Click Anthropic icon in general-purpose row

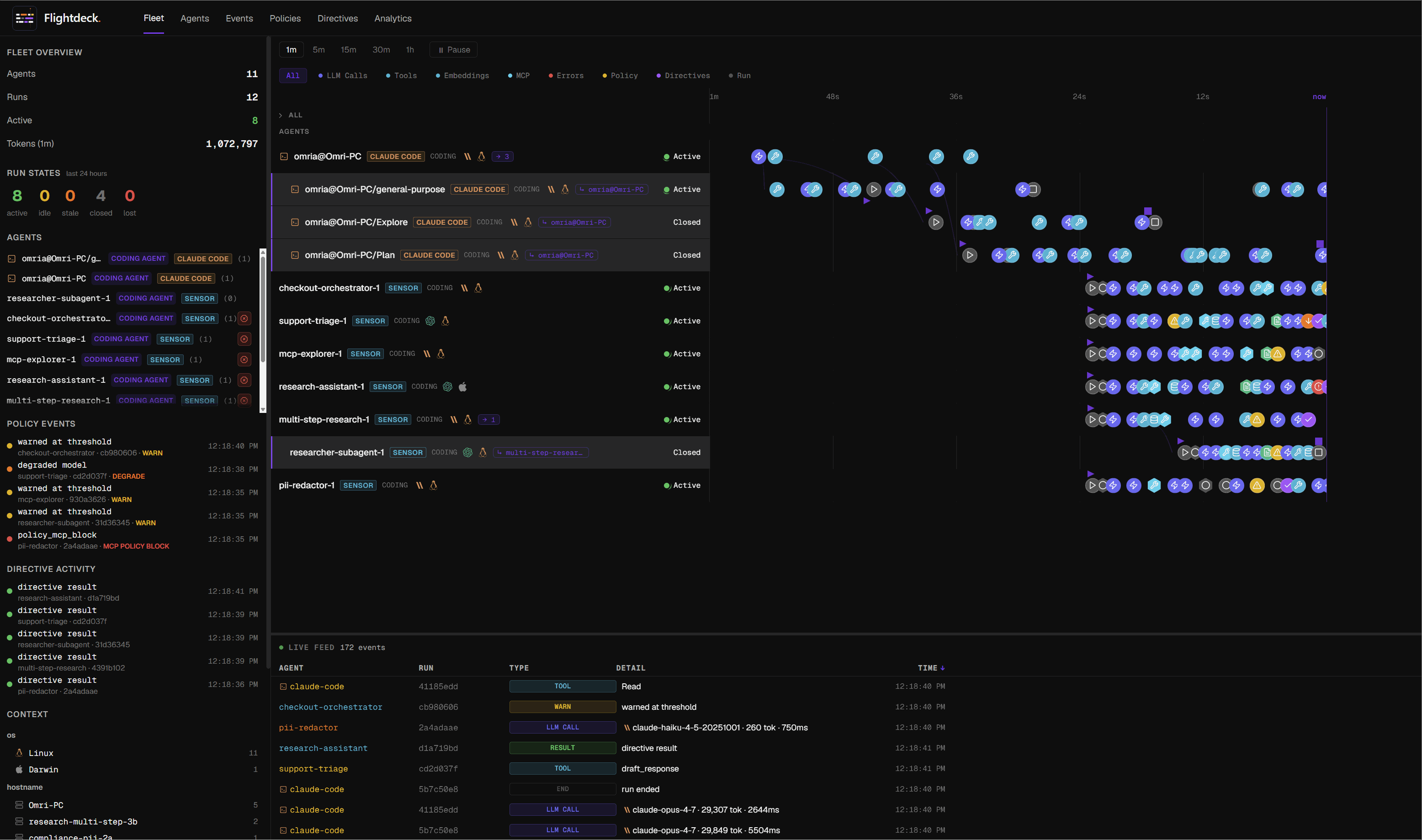pyautogui.click(x=551, y=189)
